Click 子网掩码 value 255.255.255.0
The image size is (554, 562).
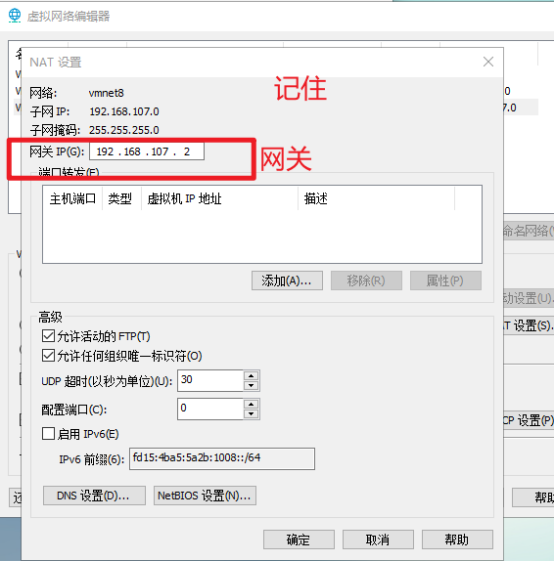(124, 130)
